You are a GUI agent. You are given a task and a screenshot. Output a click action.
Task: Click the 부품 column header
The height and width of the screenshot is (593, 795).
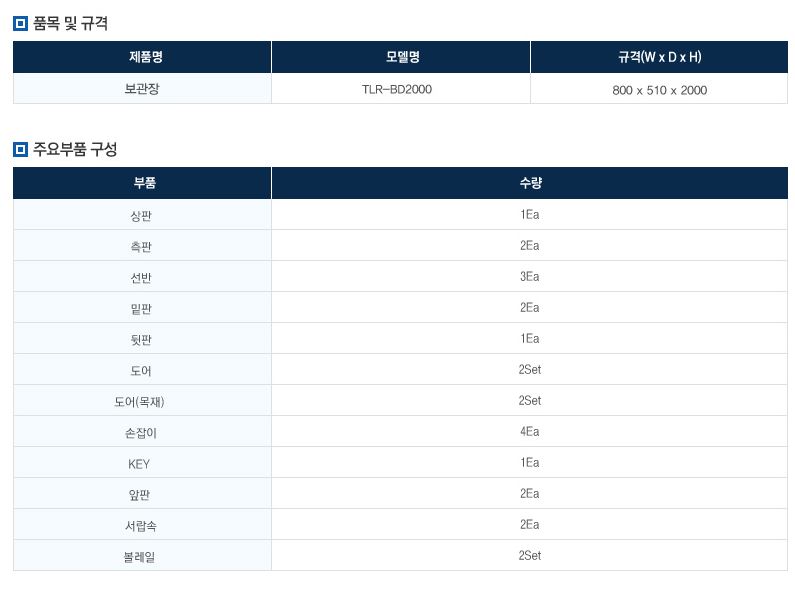(x=142, y=183)
